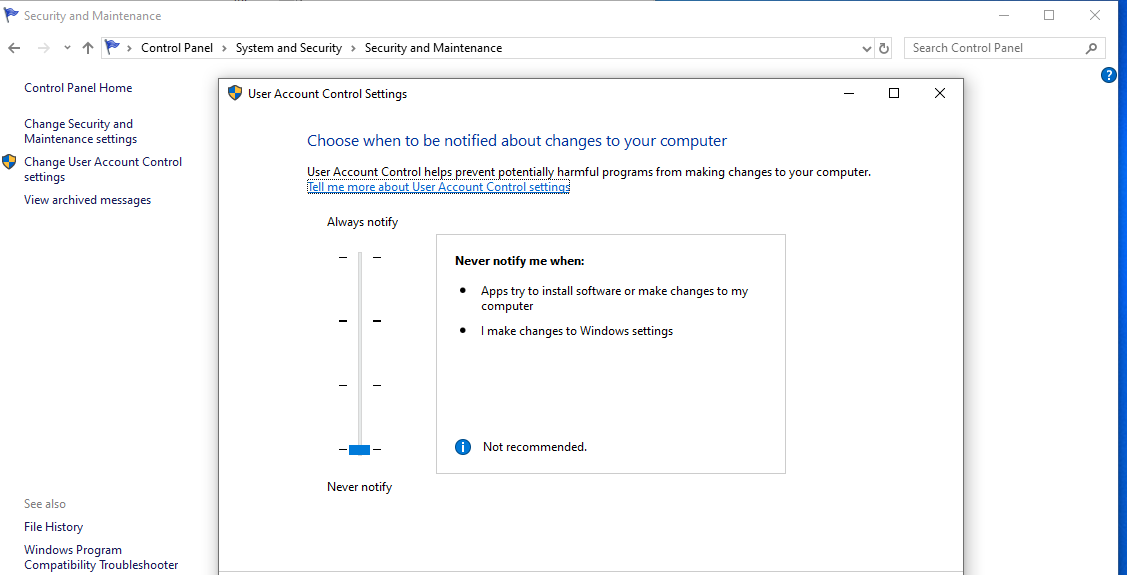
Task: Expand chevron after Control Panel breadcrumb
Action: [224, 48]
